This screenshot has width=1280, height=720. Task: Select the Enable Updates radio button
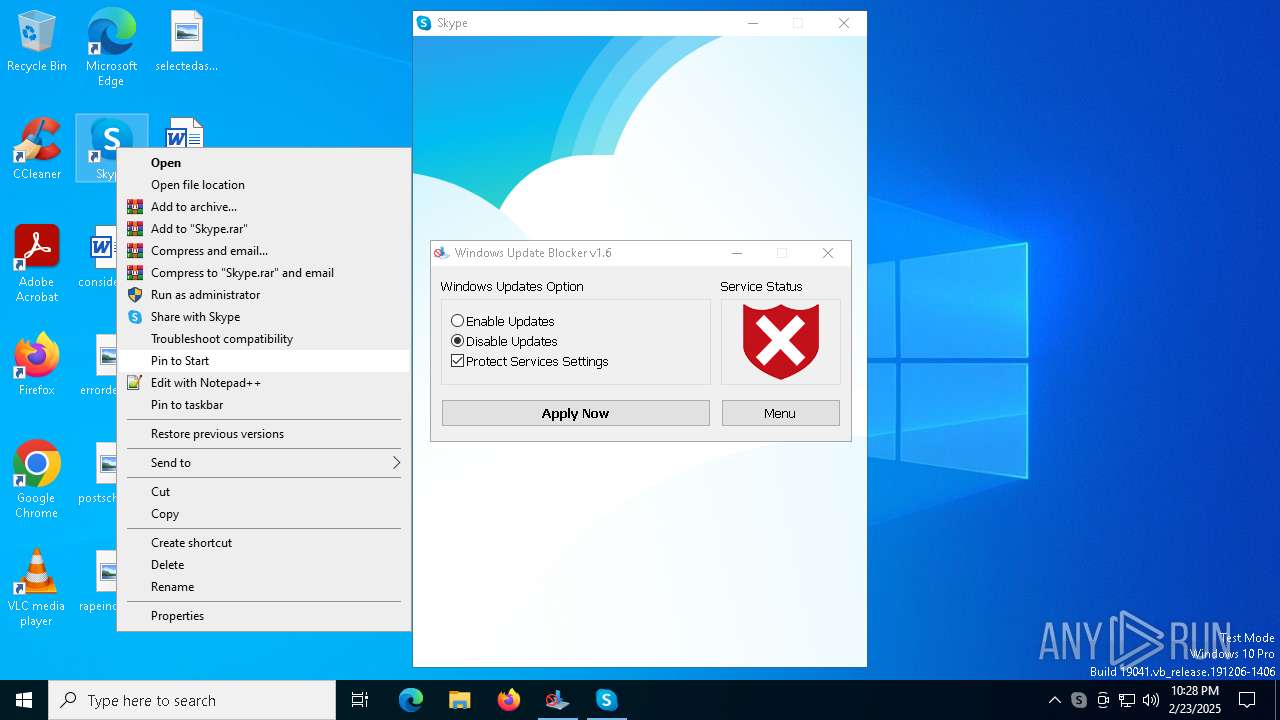(x=458, y=321)
